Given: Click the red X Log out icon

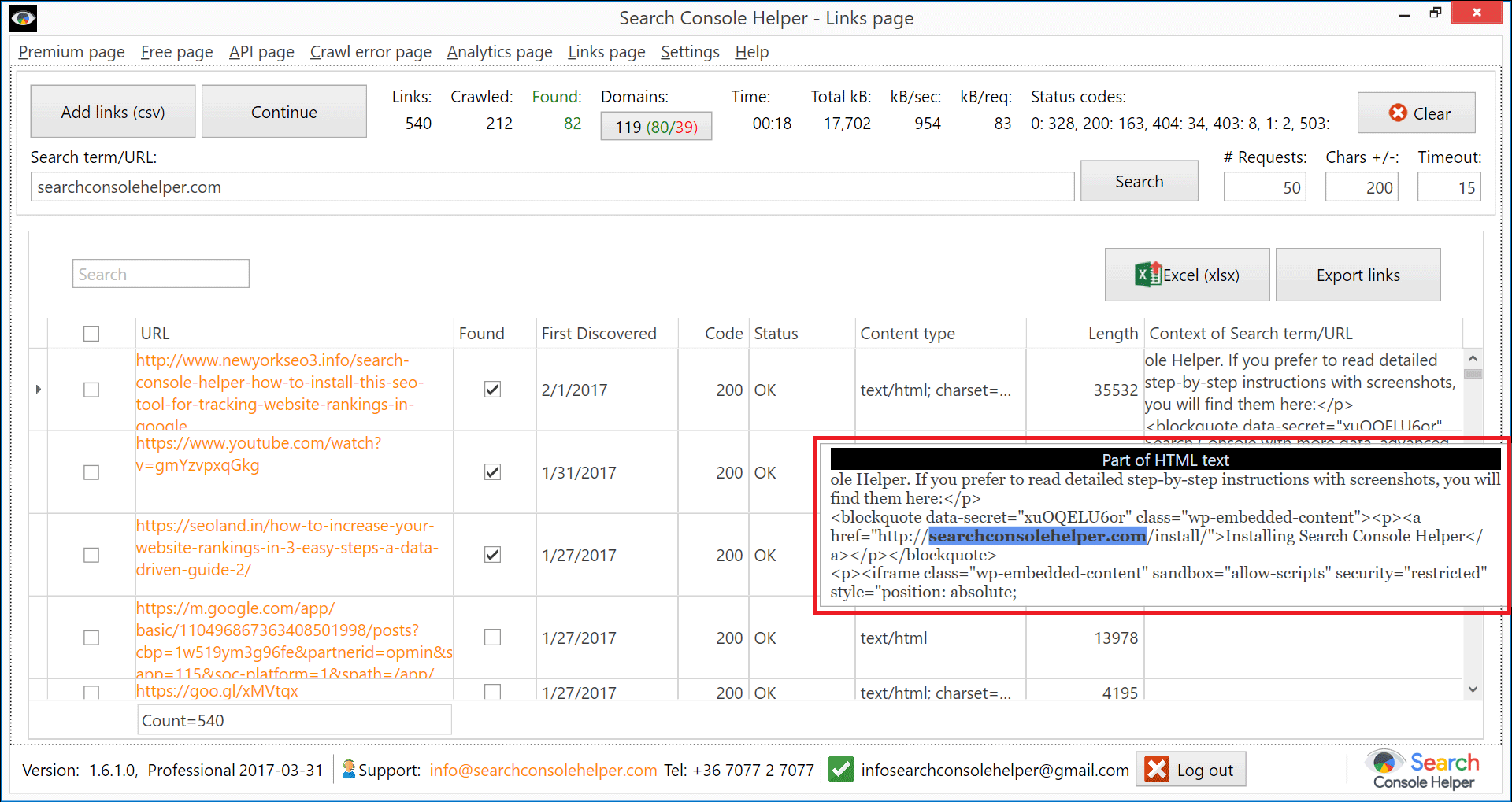Looking at the screenshot, I should coord(1157,769).
